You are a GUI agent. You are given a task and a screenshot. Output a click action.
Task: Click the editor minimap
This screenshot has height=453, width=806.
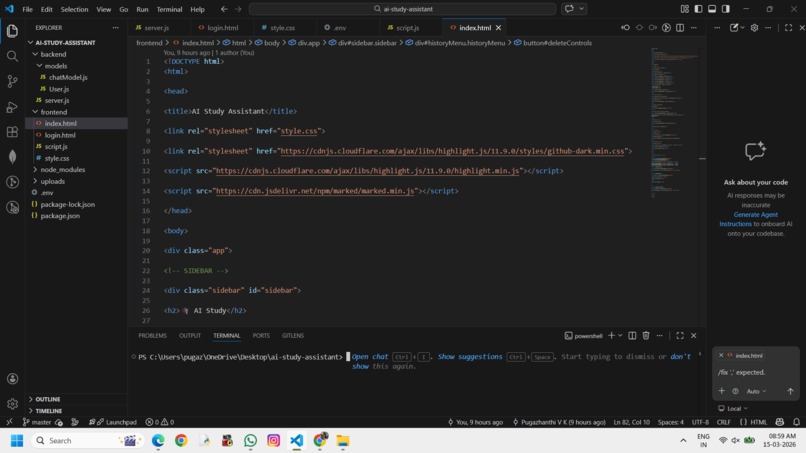(x=675, y=121)
